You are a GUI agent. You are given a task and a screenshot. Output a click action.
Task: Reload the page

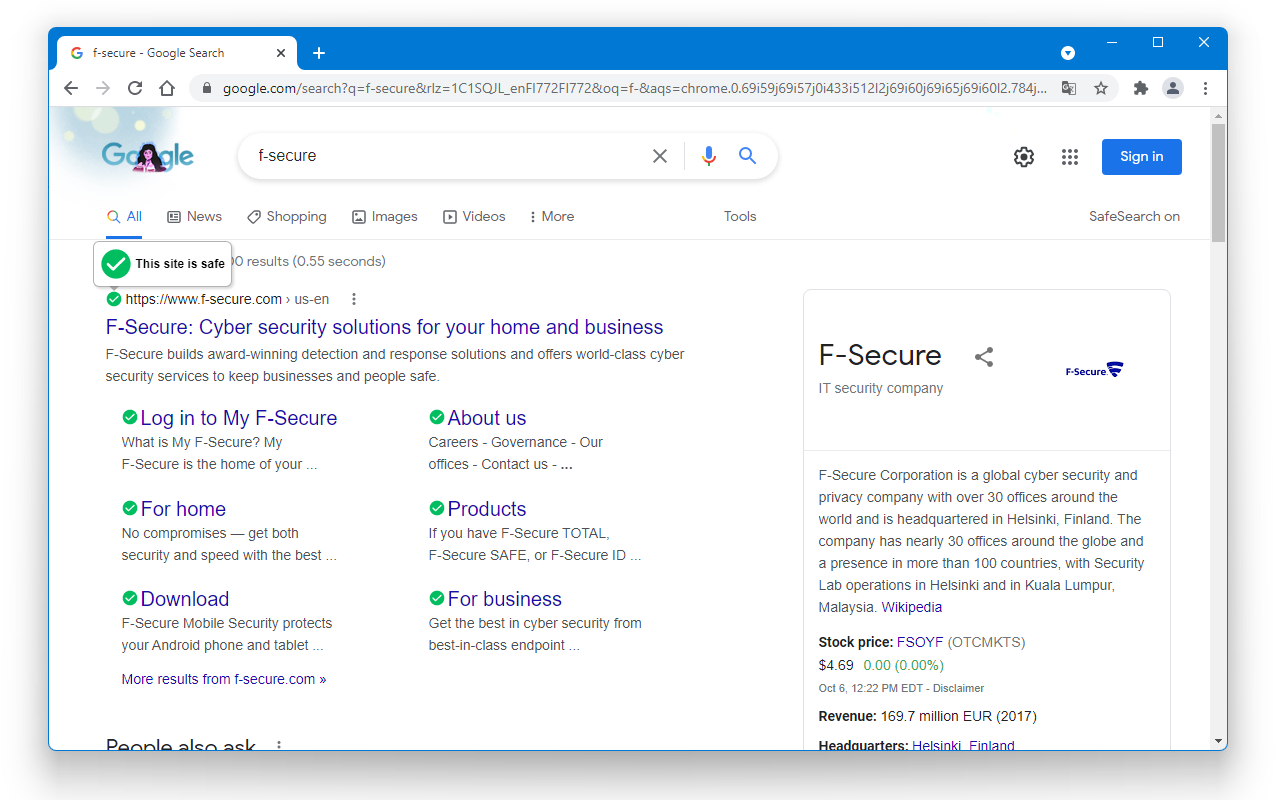[135, 88]
